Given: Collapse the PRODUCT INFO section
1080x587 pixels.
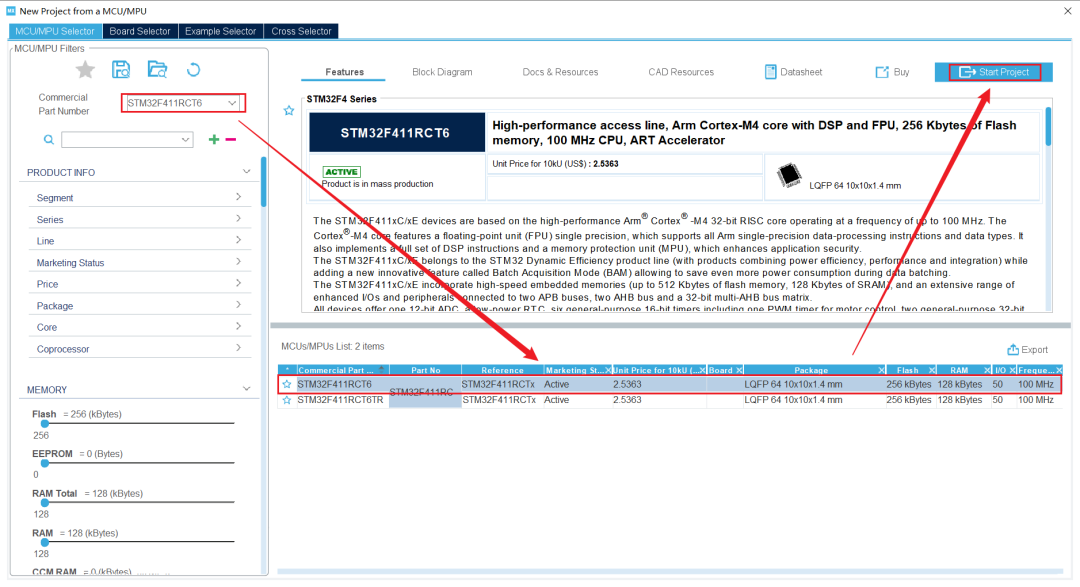Looking at the screenshot, I should coord(246,172).
